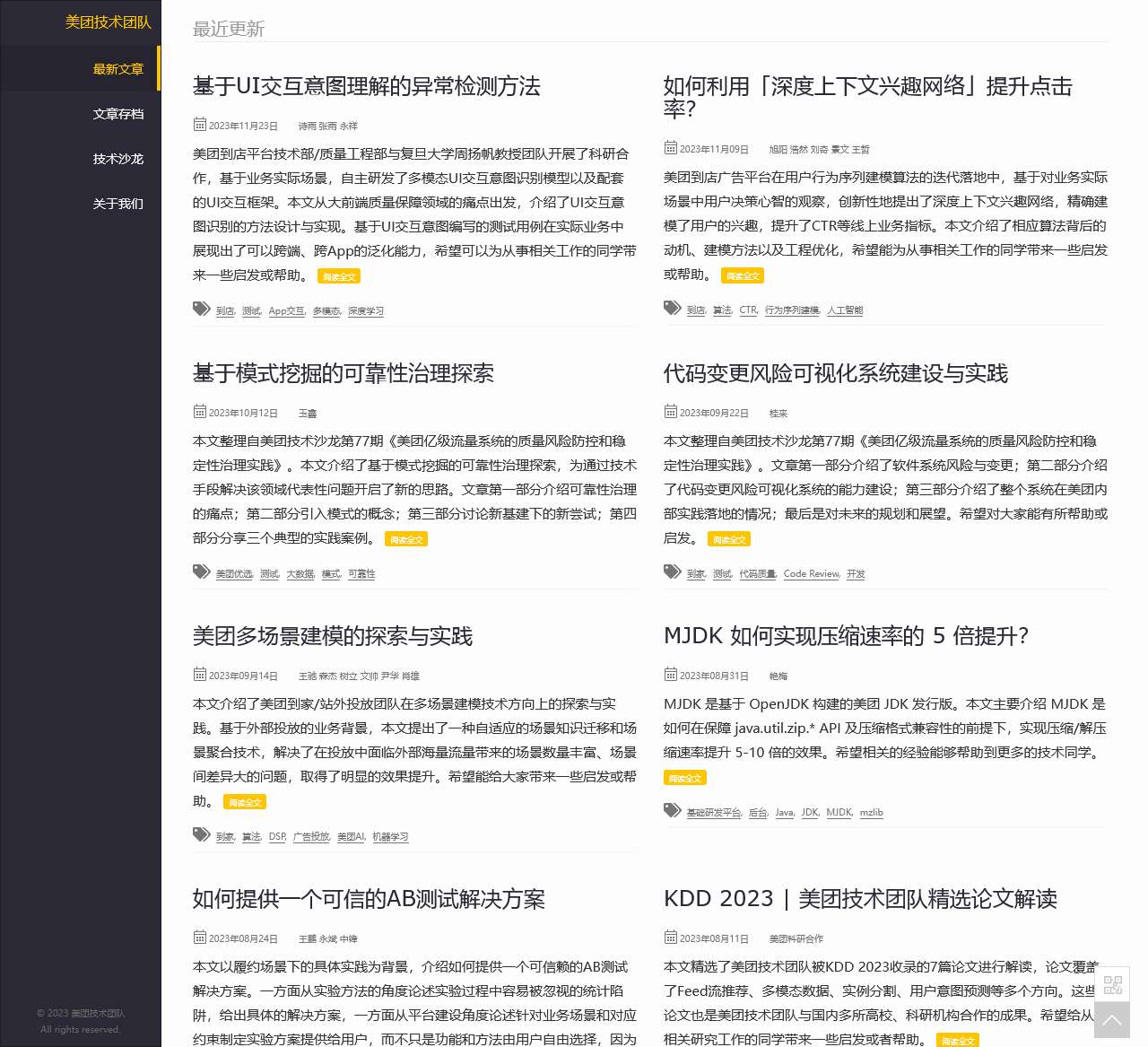The height and width of the screenshot is (1047, 1148).
Task: Click the App交互 tag
Action: (x=286, y=310)
